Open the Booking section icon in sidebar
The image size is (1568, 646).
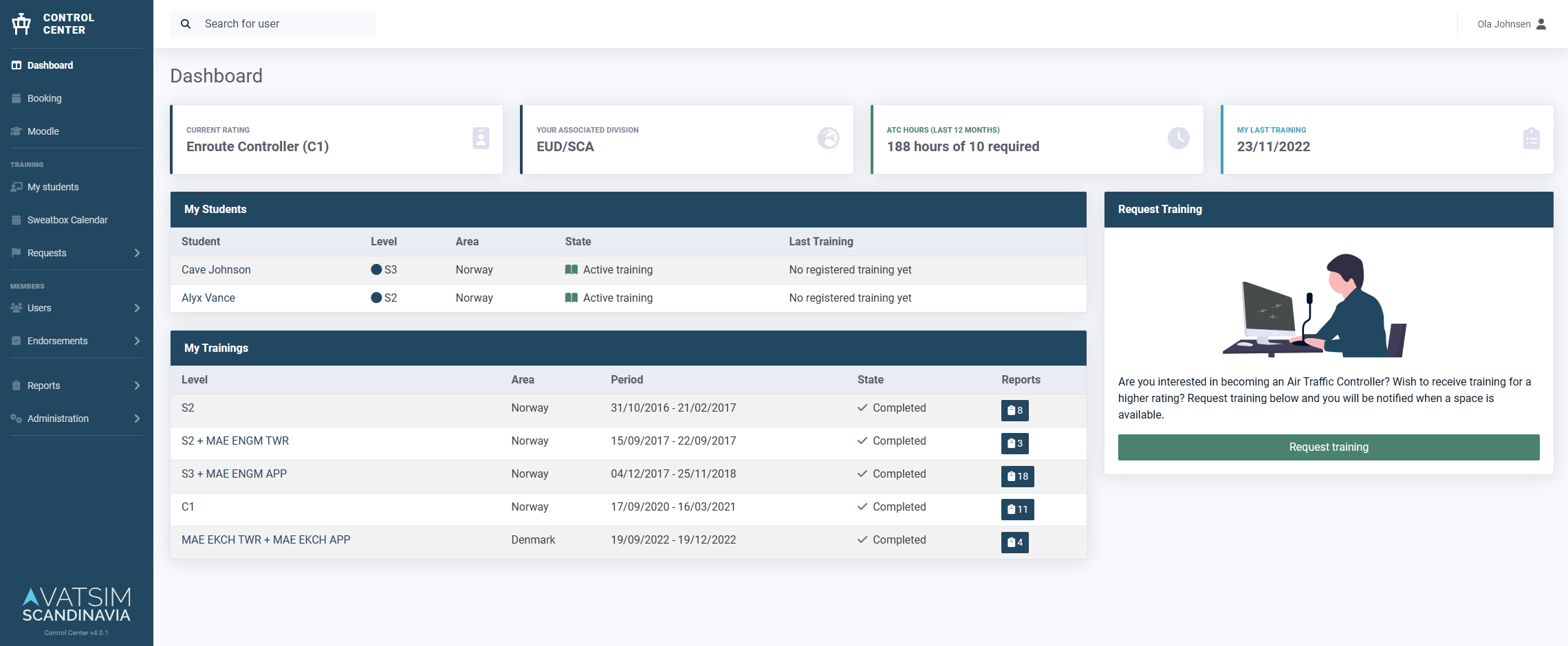(16, 98)
